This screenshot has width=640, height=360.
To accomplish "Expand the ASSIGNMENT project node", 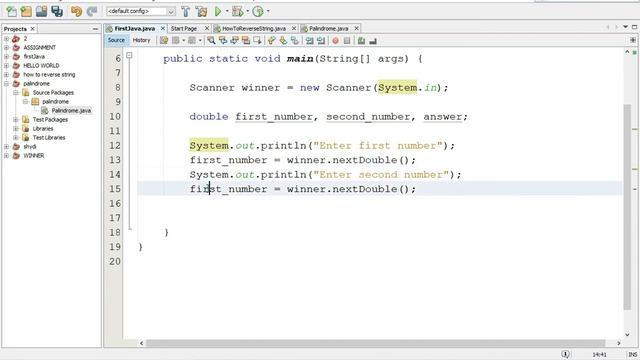I will [6, 48].
